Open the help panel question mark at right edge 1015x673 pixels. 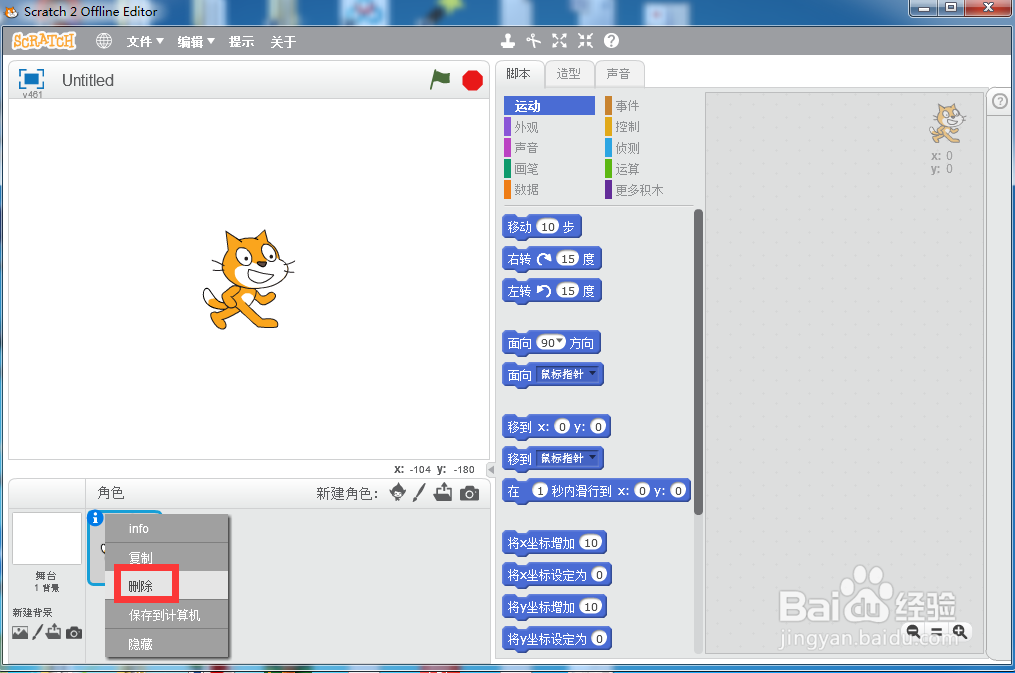[x=1000, y=101]
